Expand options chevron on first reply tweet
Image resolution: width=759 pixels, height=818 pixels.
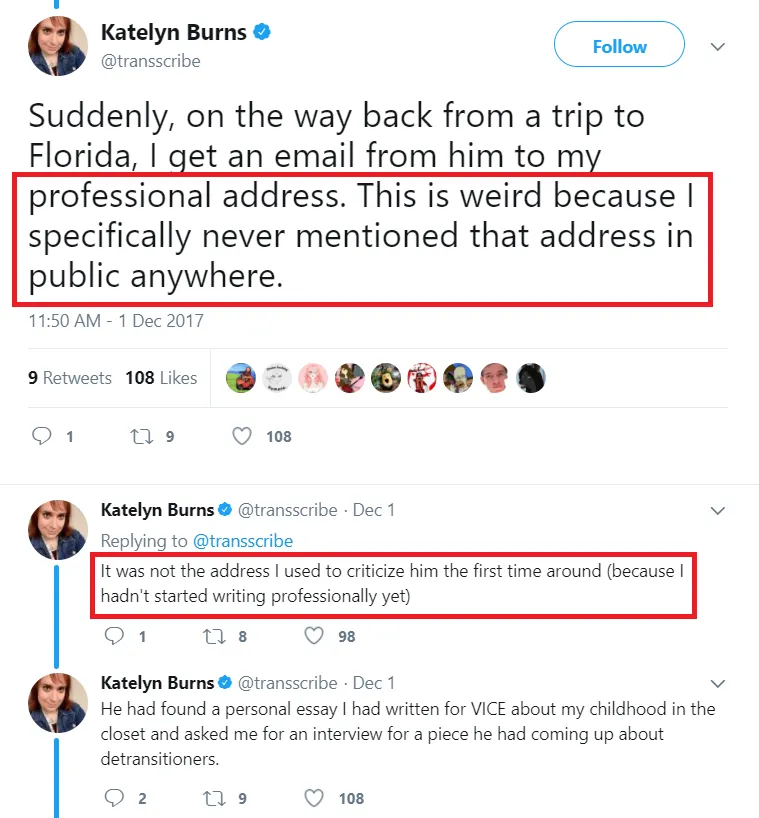[718, 511]
